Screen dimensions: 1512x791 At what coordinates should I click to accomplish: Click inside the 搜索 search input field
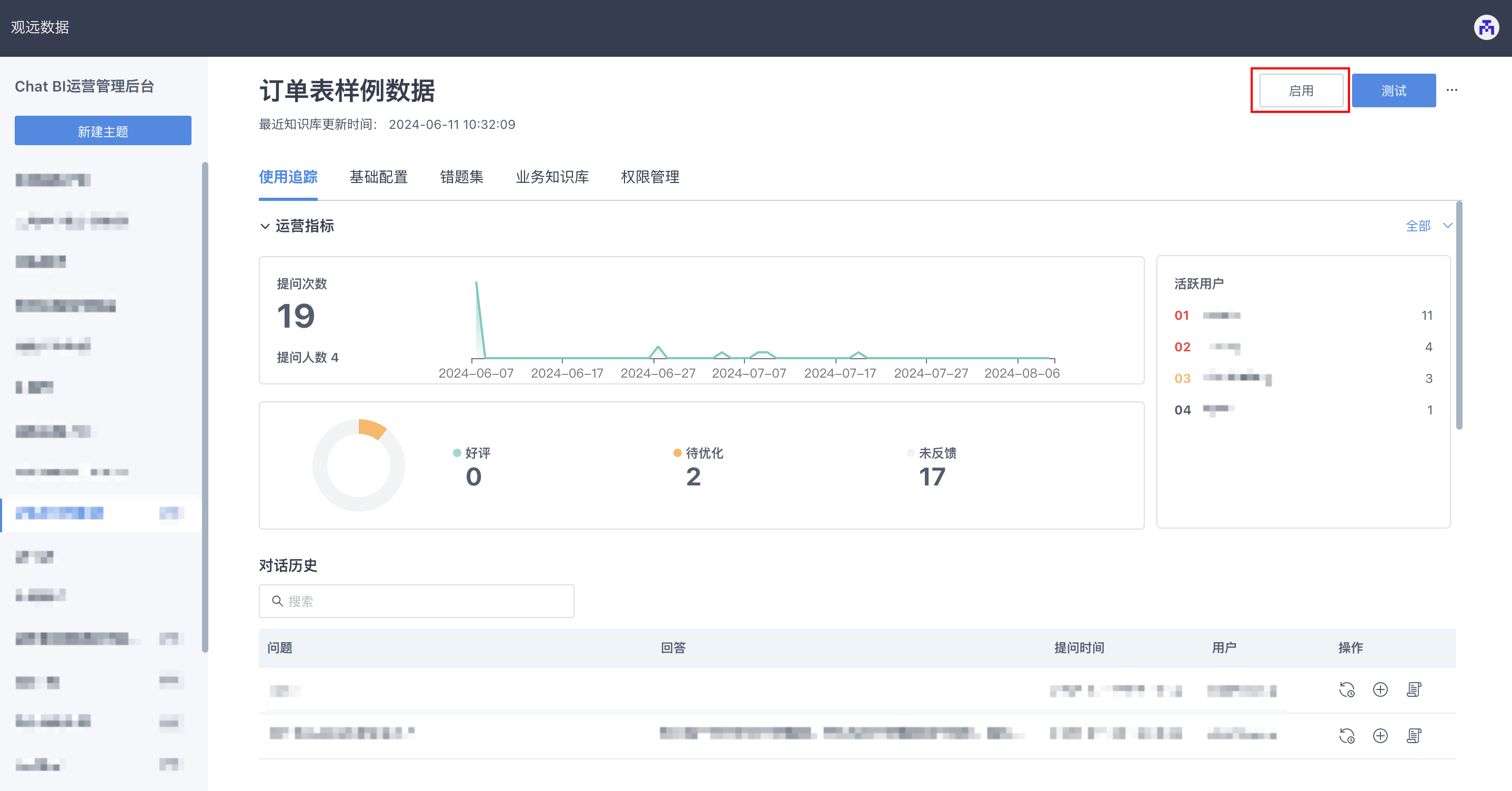[417, 601]
